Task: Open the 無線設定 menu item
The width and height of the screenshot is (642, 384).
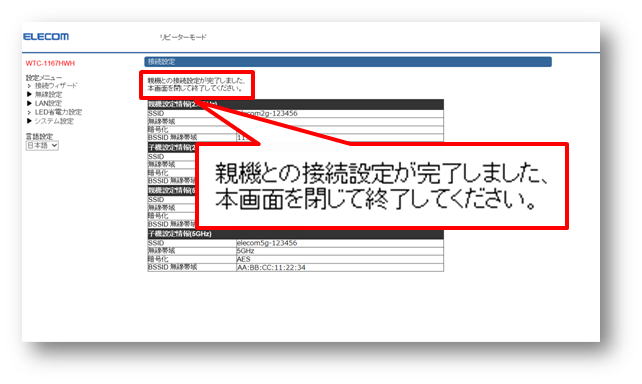Action: [48, 95]
